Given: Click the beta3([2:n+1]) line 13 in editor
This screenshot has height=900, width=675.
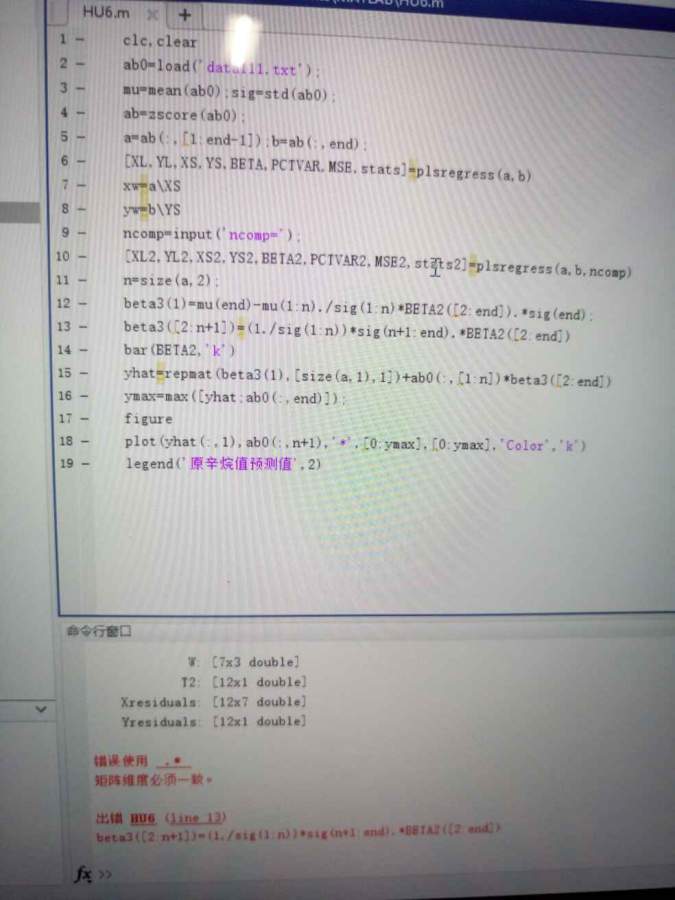Looking at the screenshot, I should [x=347, y=331].
